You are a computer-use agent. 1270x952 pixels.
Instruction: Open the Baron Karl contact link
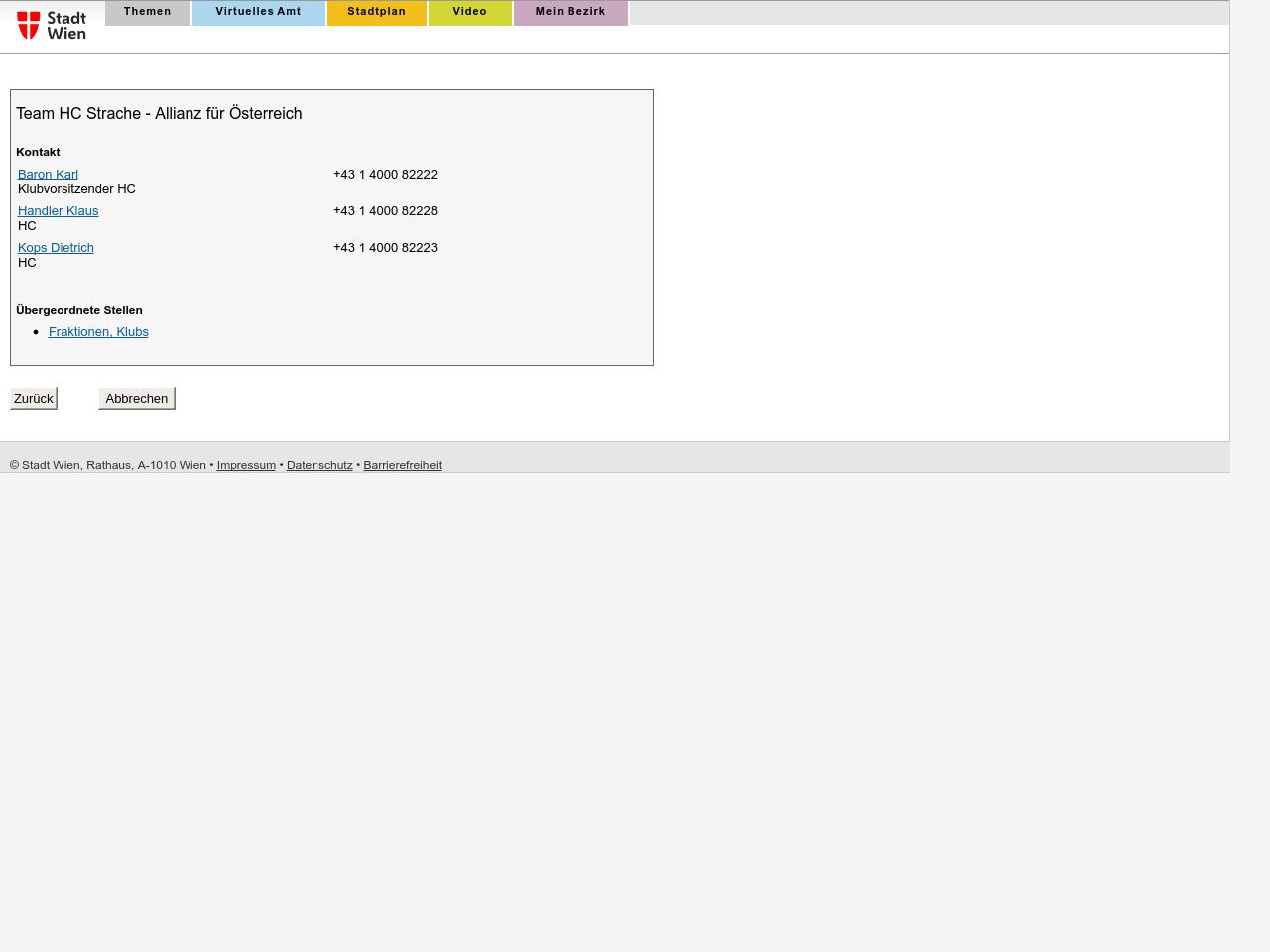48,174
